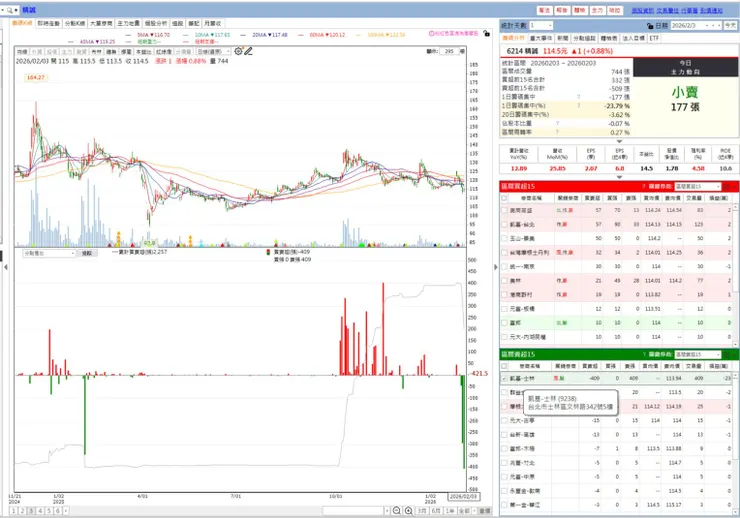Open dropdown arrow next to 全部 button
The image size is (740, 518).
click(x=474, y=511)
